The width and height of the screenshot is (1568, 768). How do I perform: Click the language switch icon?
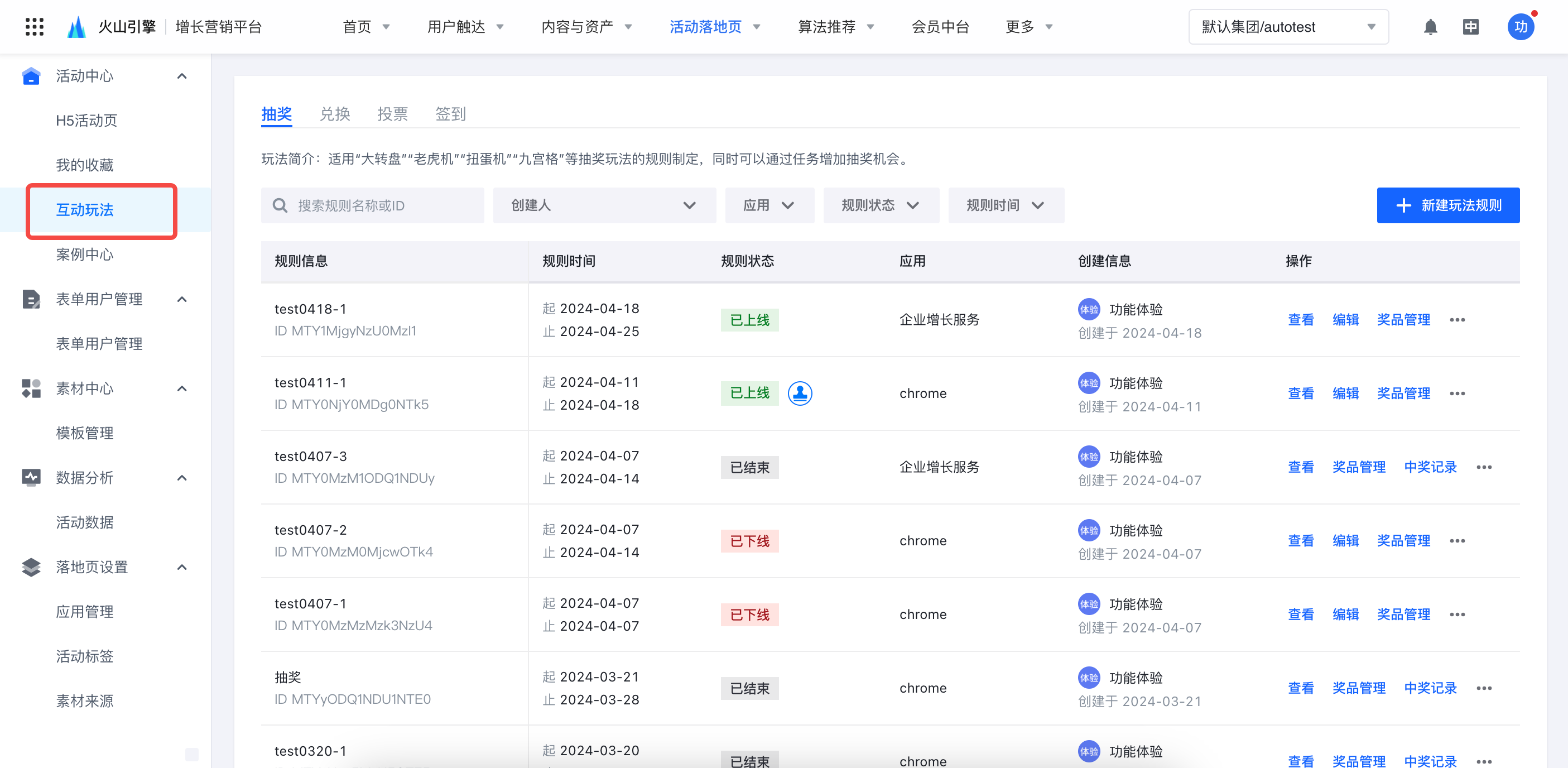[x=1470, y=27]
